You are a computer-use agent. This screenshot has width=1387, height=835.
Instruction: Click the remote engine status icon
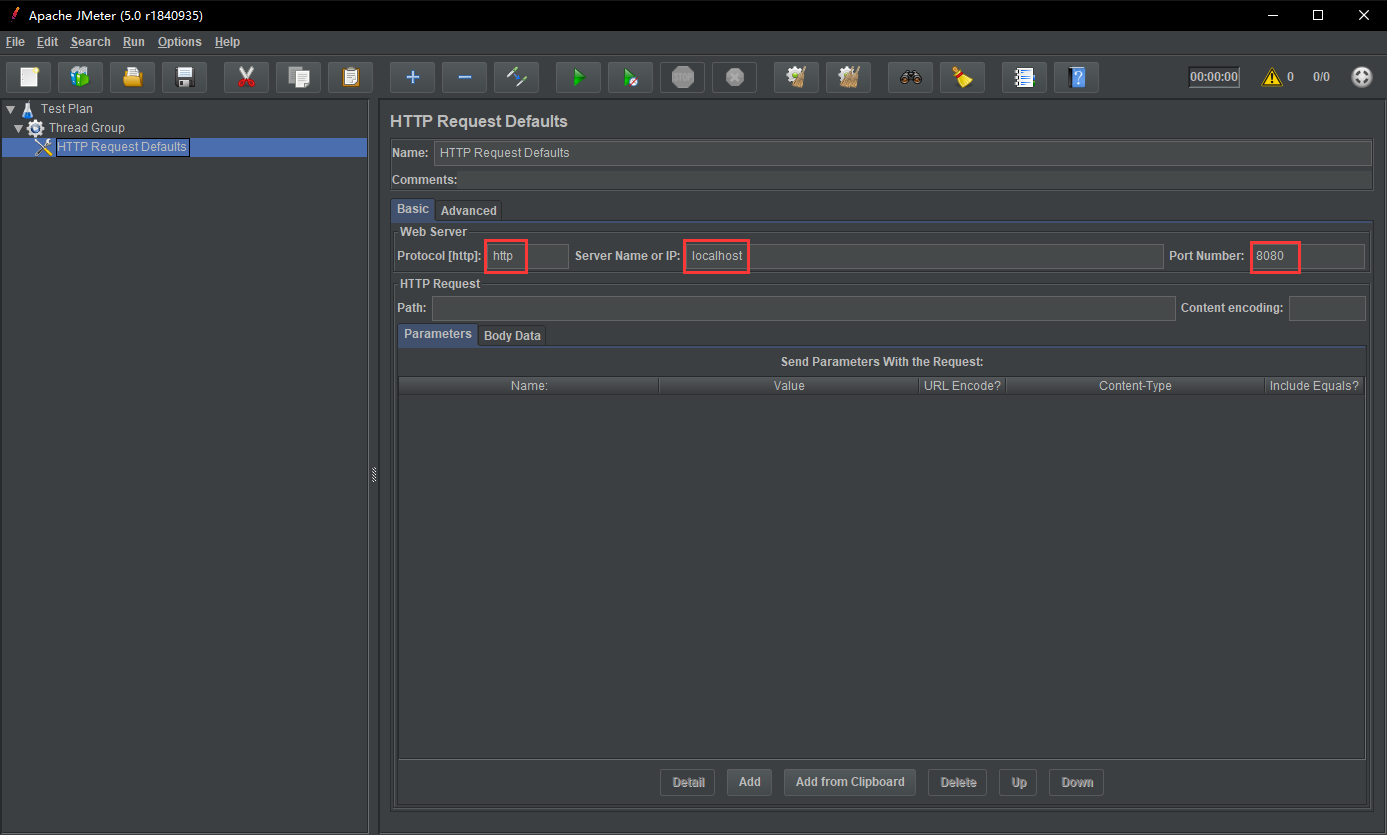[x=1362, y=77]
